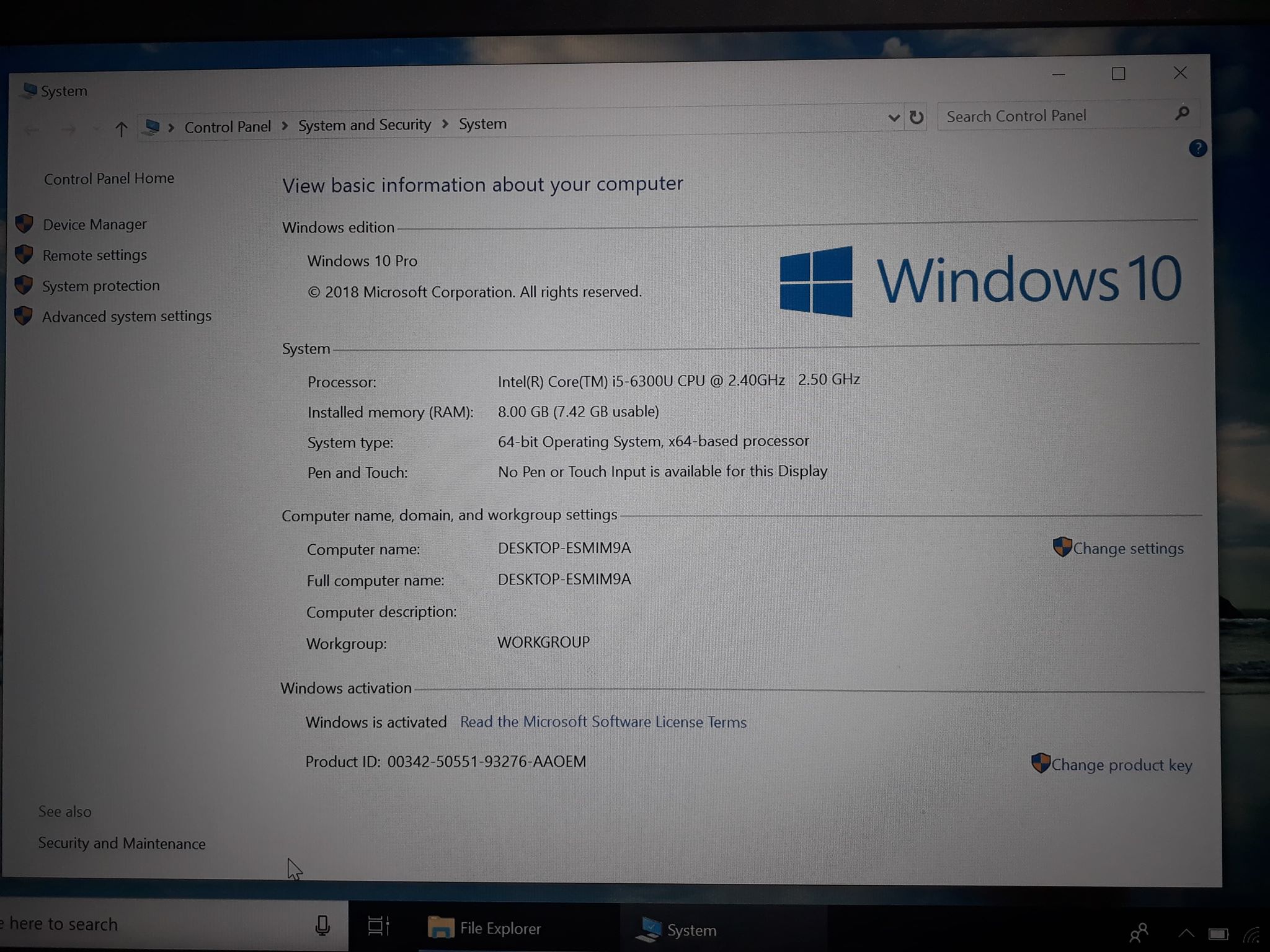This screenshot has width=1270, height=952.
Task: Click the 8.00 GB installed memory value
Action: point(578,412)
